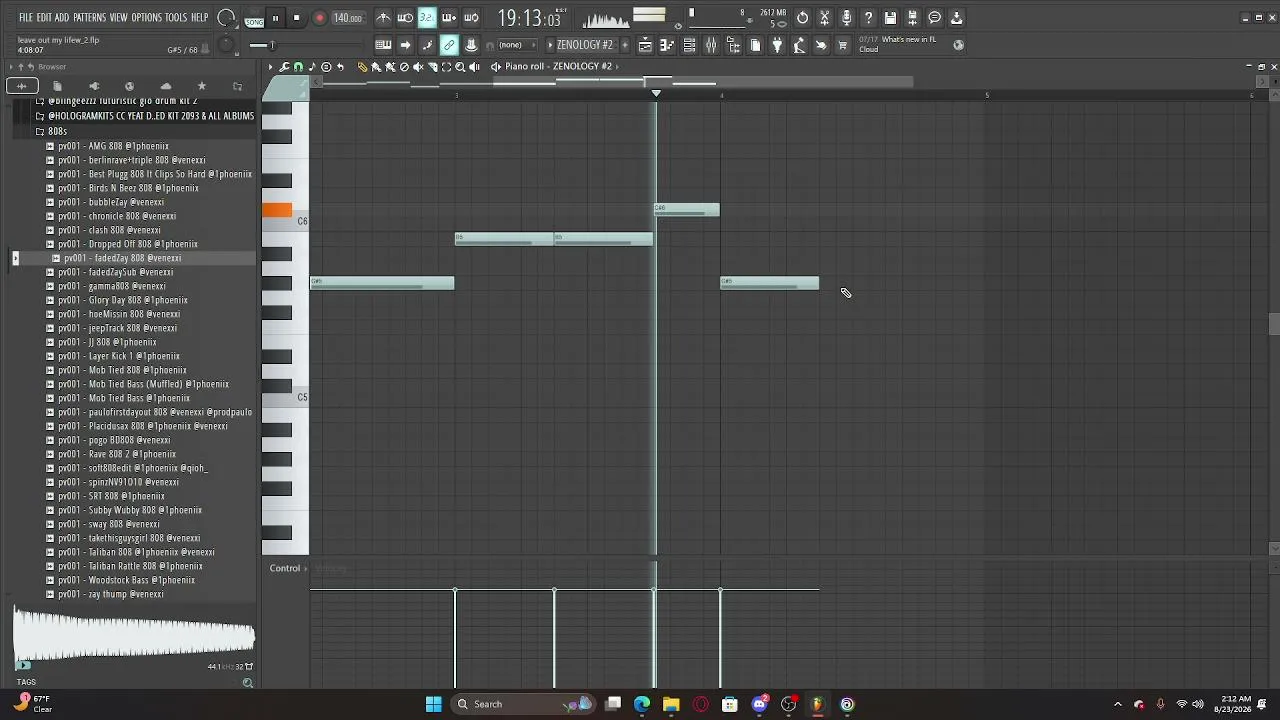The image size is (1280, 720).
Task: Open the PATTERNS menu
Action: pos(90,18)
